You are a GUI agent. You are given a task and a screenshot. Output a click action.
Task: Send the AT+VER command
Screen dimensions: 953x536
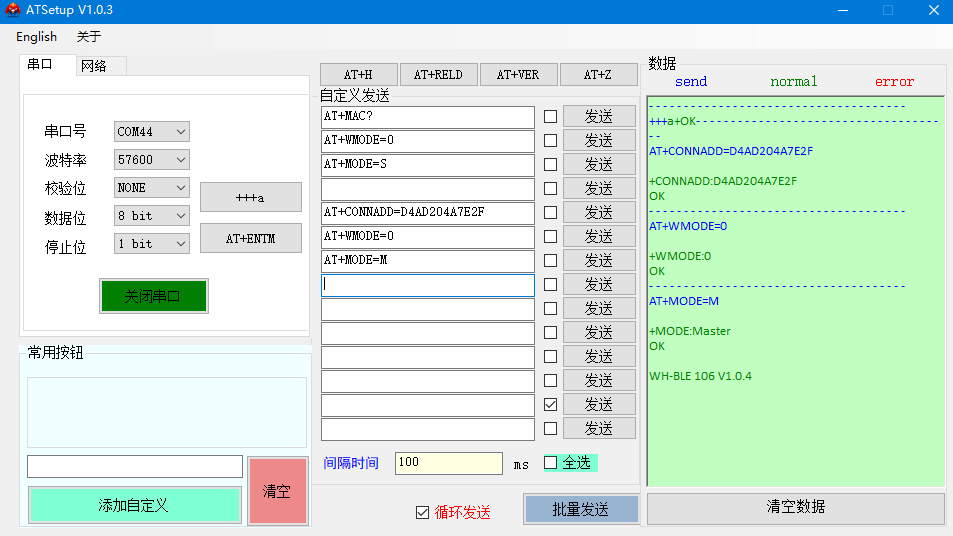click(518, 75)
